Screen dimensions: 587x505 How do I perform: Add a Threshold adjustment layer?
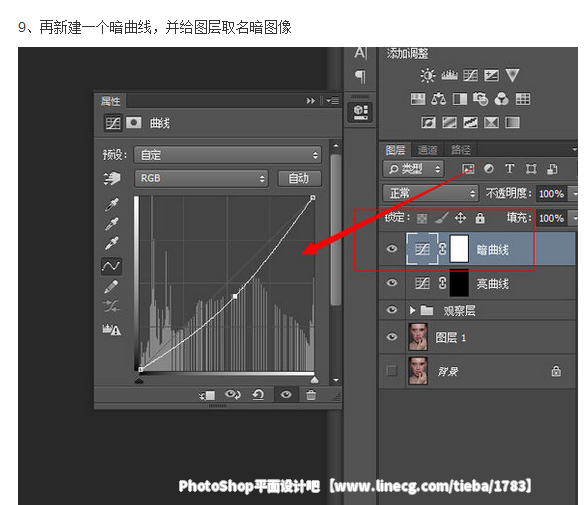click(x=470, y=122)
